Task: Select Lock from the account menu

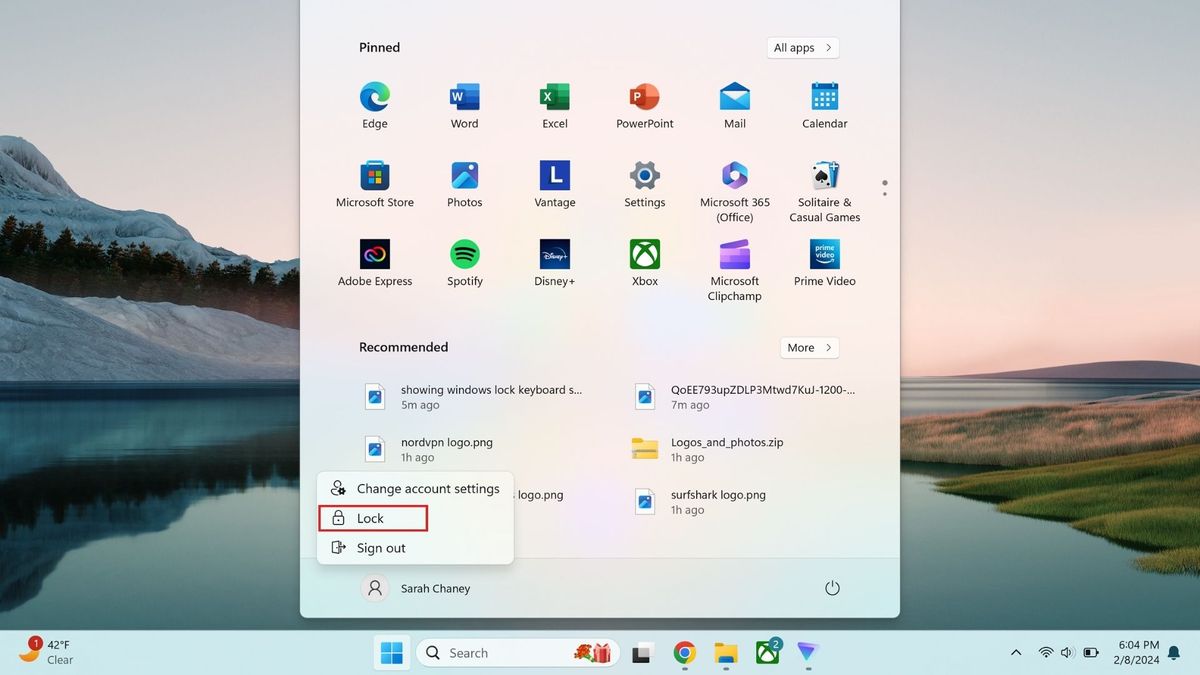Action: pos(373,518)
